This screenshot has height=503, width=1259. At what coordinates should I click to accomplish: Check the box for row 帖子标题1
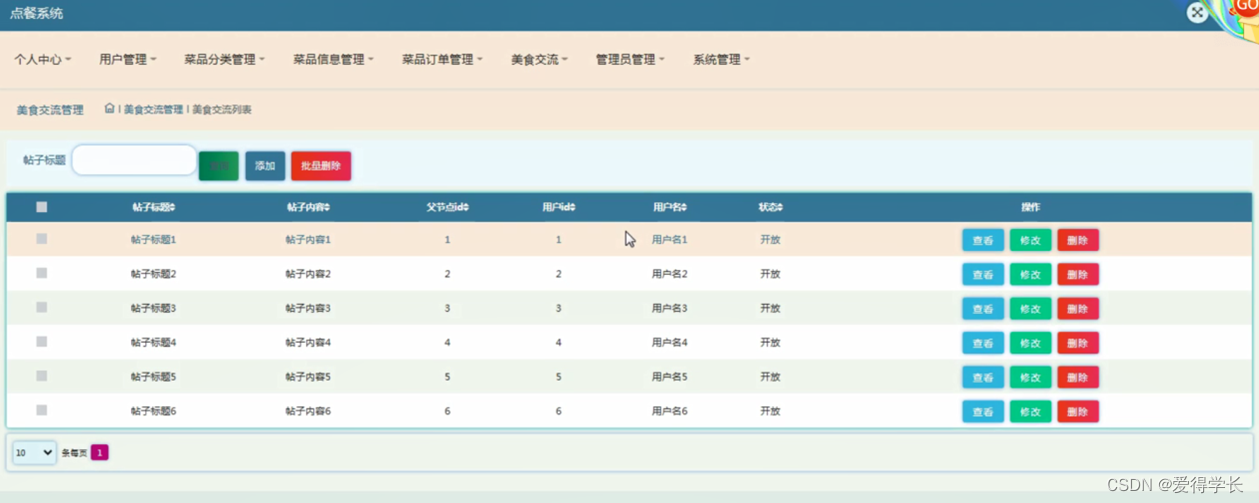click(42, 239)
